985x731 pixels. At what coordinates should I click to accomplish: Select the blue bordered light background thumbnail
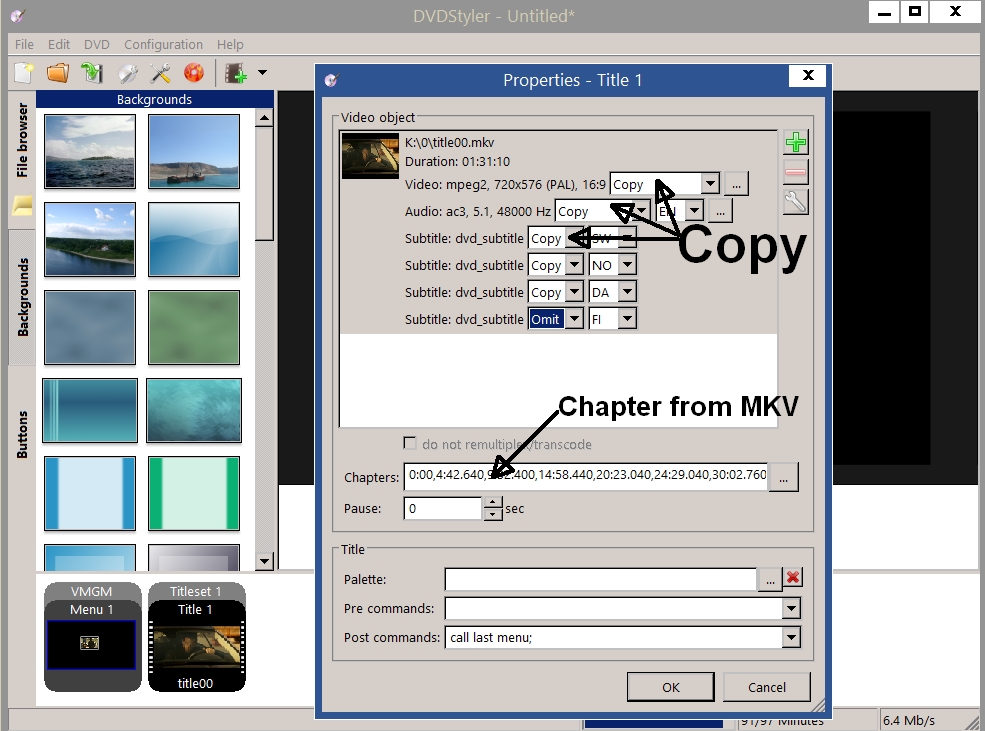pyautogui.click(x=90, y=493)
